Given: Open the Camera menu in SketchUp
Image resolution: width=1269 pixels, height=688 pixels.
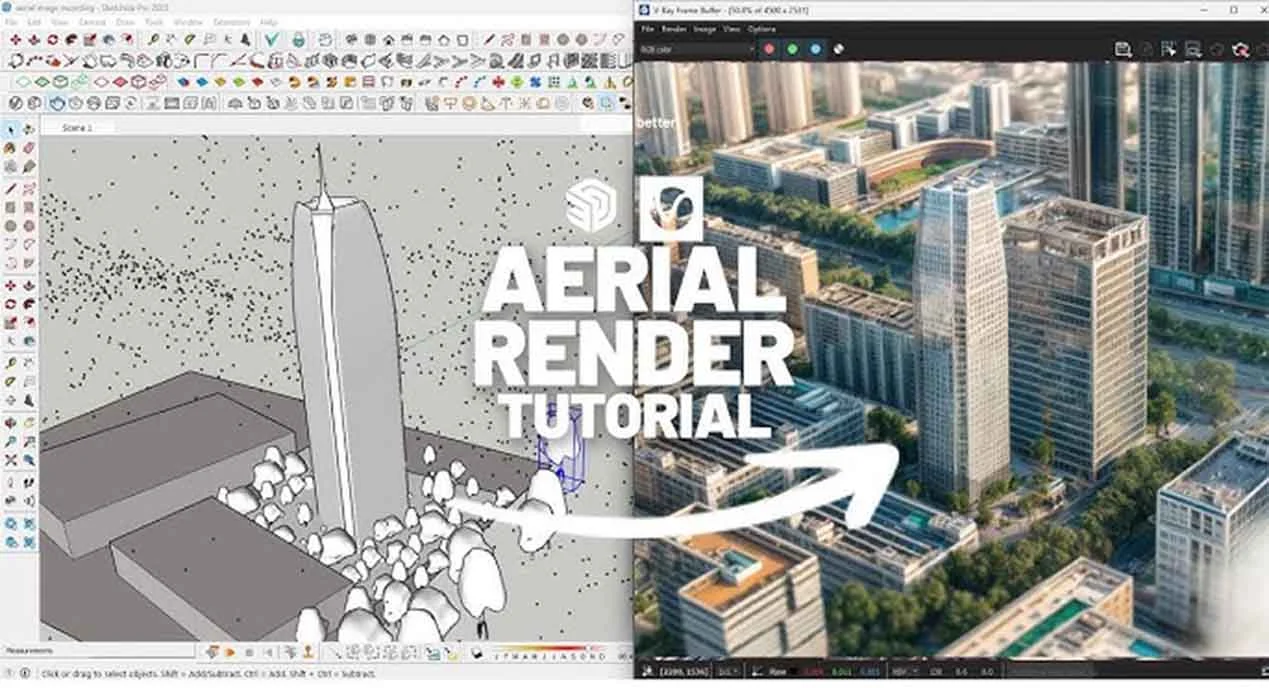Looking at the screenshot, I should click(92, 21).
